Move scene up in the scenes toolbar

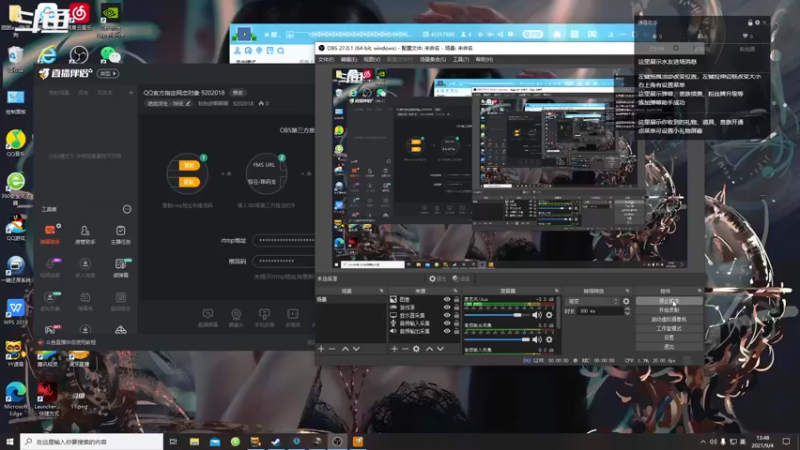pyautogui.click(x=345, y=349)
